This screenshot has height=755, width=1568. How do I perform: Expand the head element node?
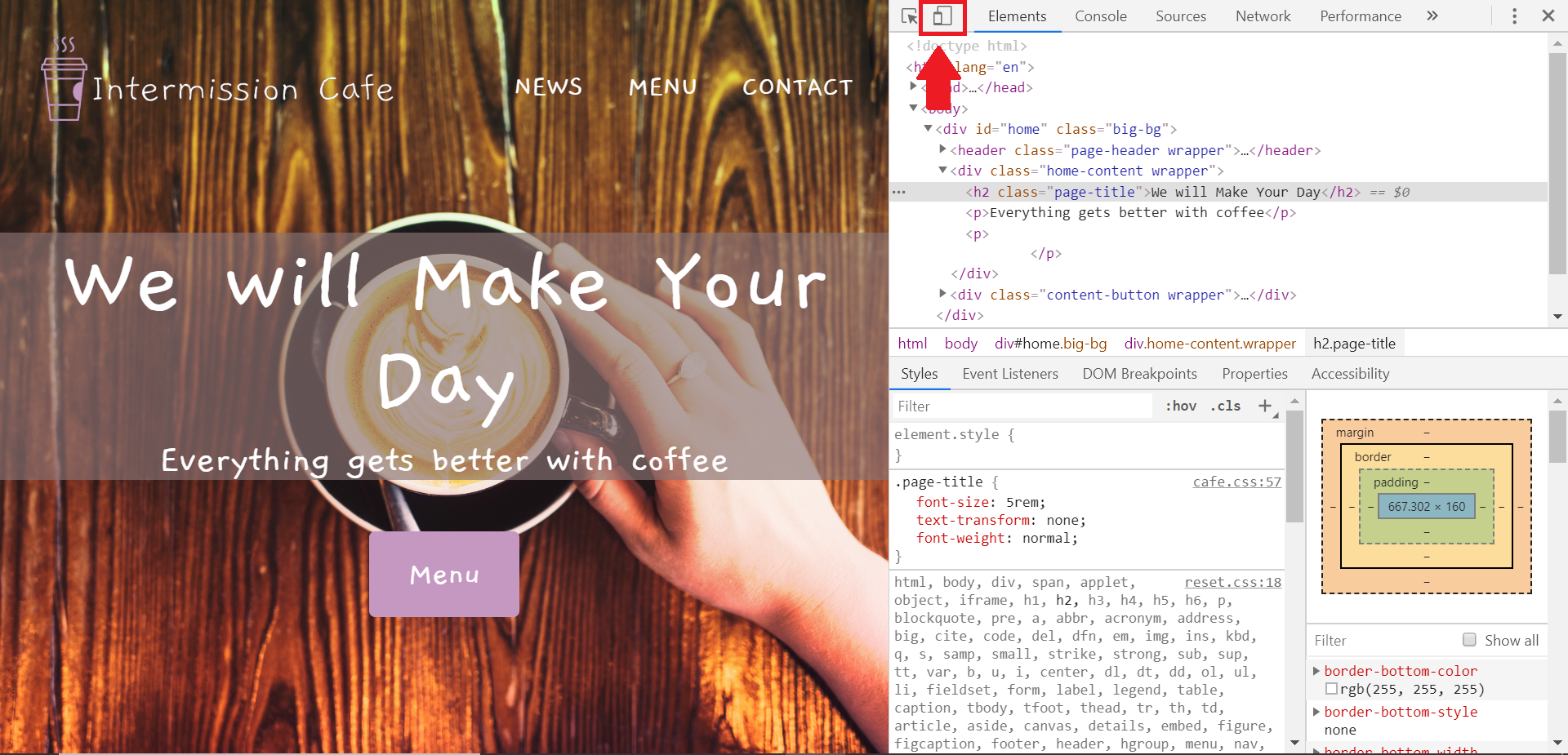913,87
